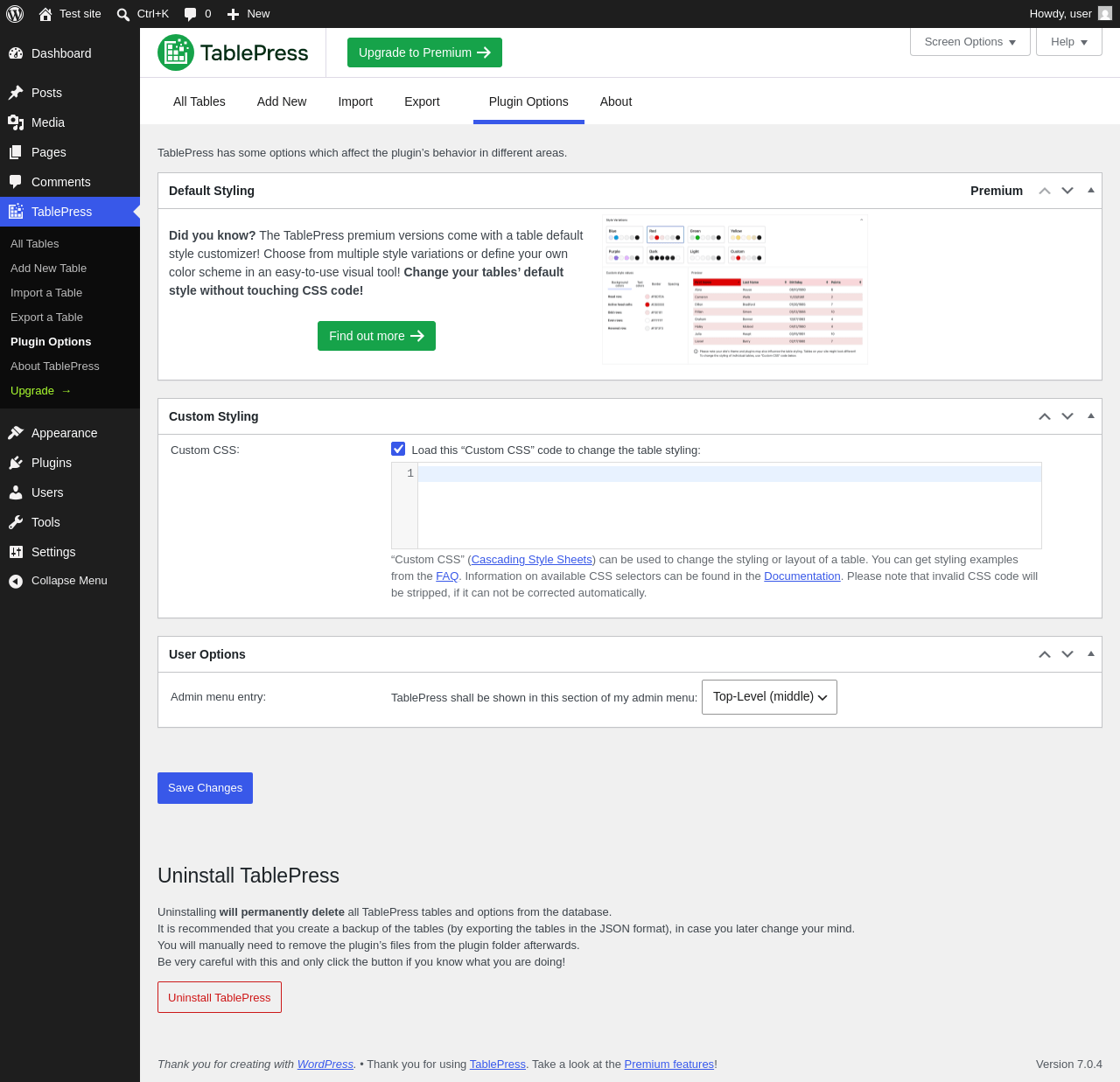This screenshot has height=1082, width=1120.
Task: Move Custom Styling panel down
Action: (1067, 416)
